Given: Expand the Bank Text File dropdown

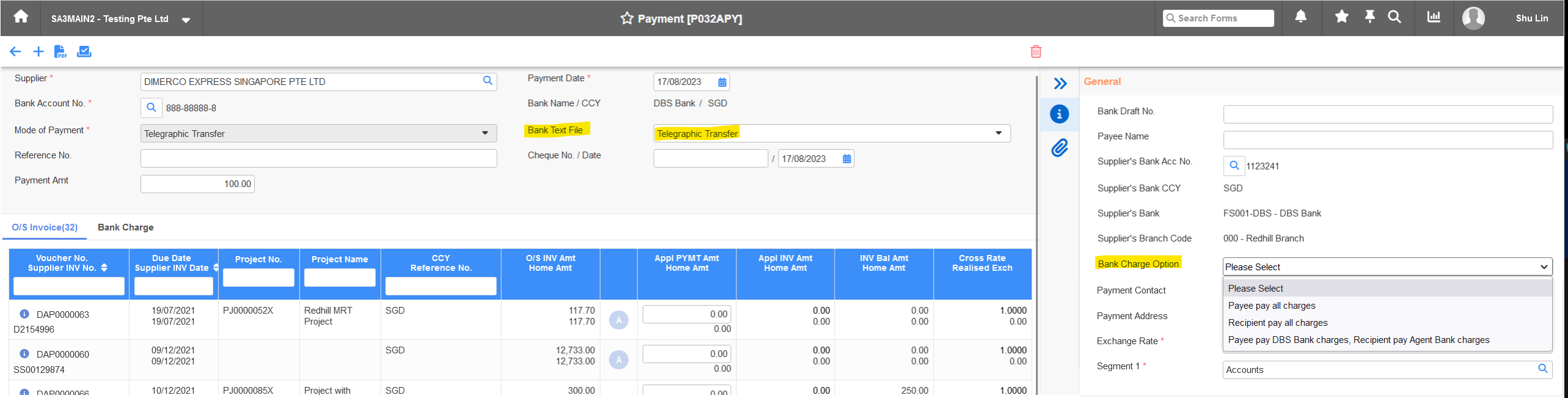Looking at the screenshot, I should tap(998, 133).
